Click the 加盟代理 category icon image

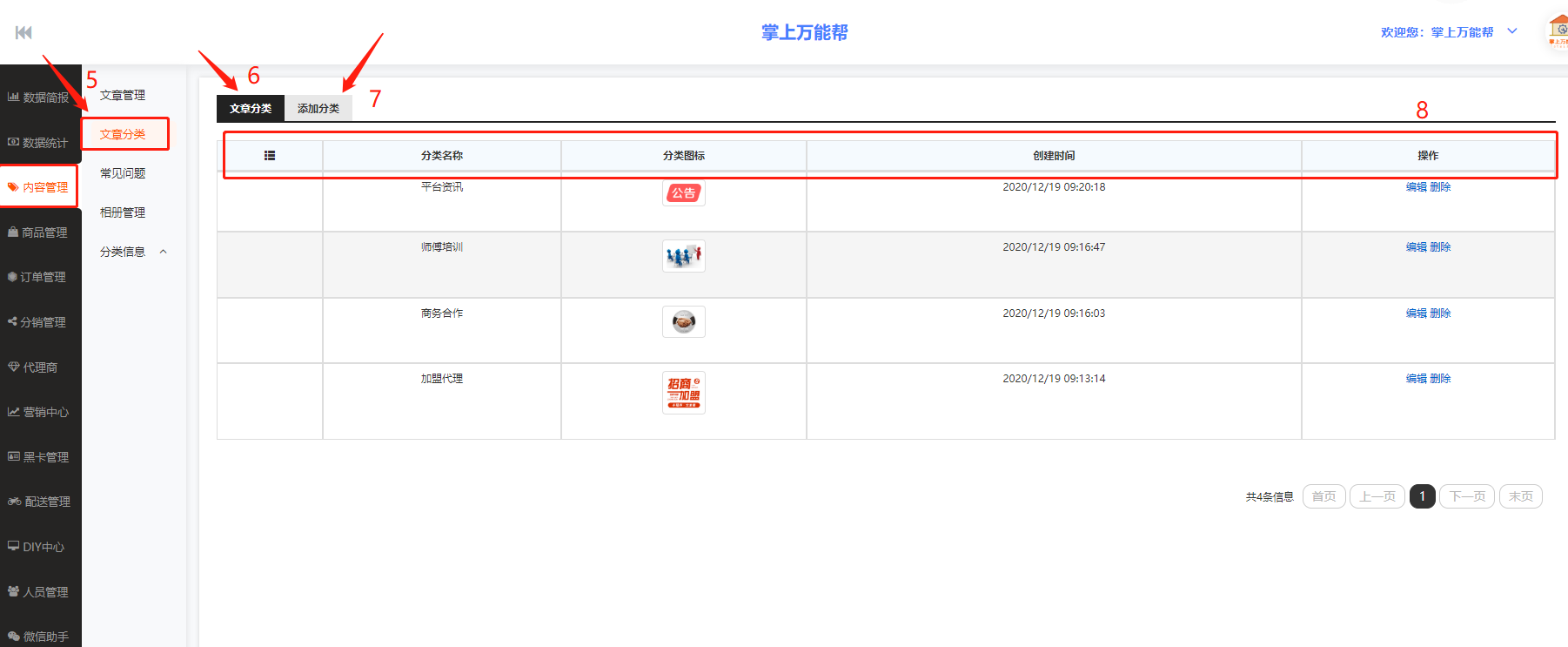(684, 393)
